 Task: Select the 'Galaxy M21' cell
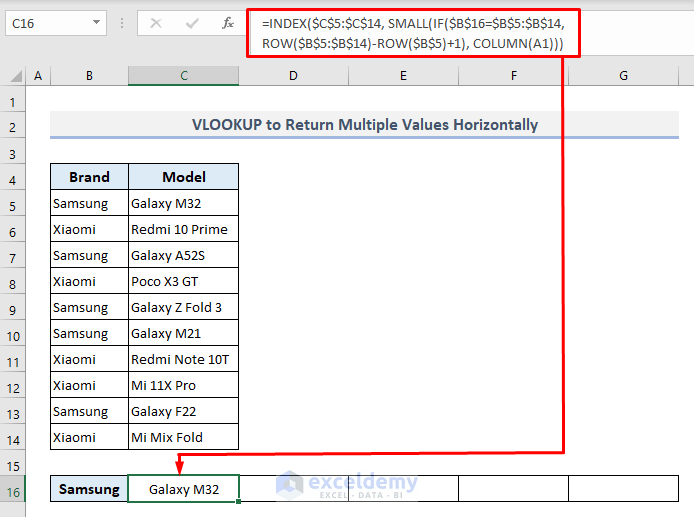coord(184,333)
